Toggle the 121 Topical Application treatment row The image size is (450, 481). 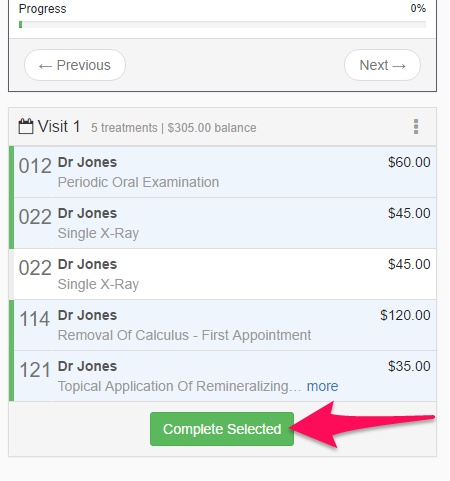pyautogui.click(x=223, y=376)
